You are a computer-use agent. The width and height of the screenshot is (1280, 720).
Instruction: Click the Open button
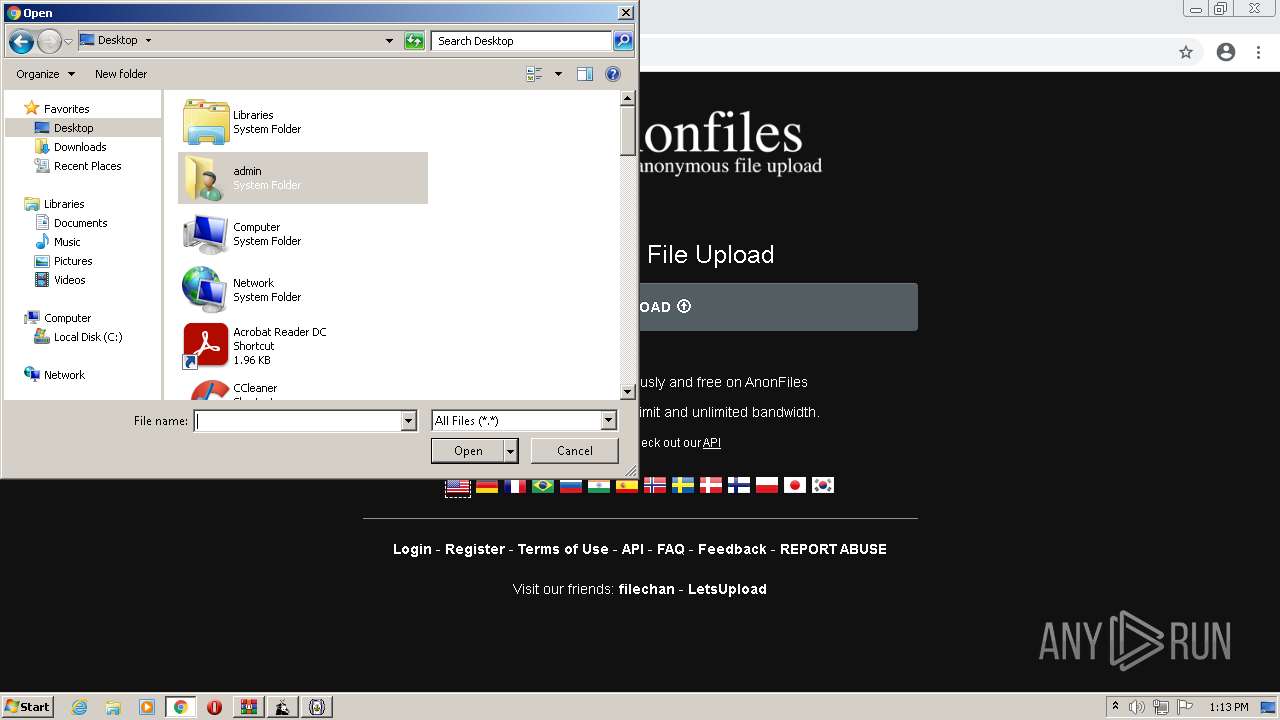[x=468, y=451]
